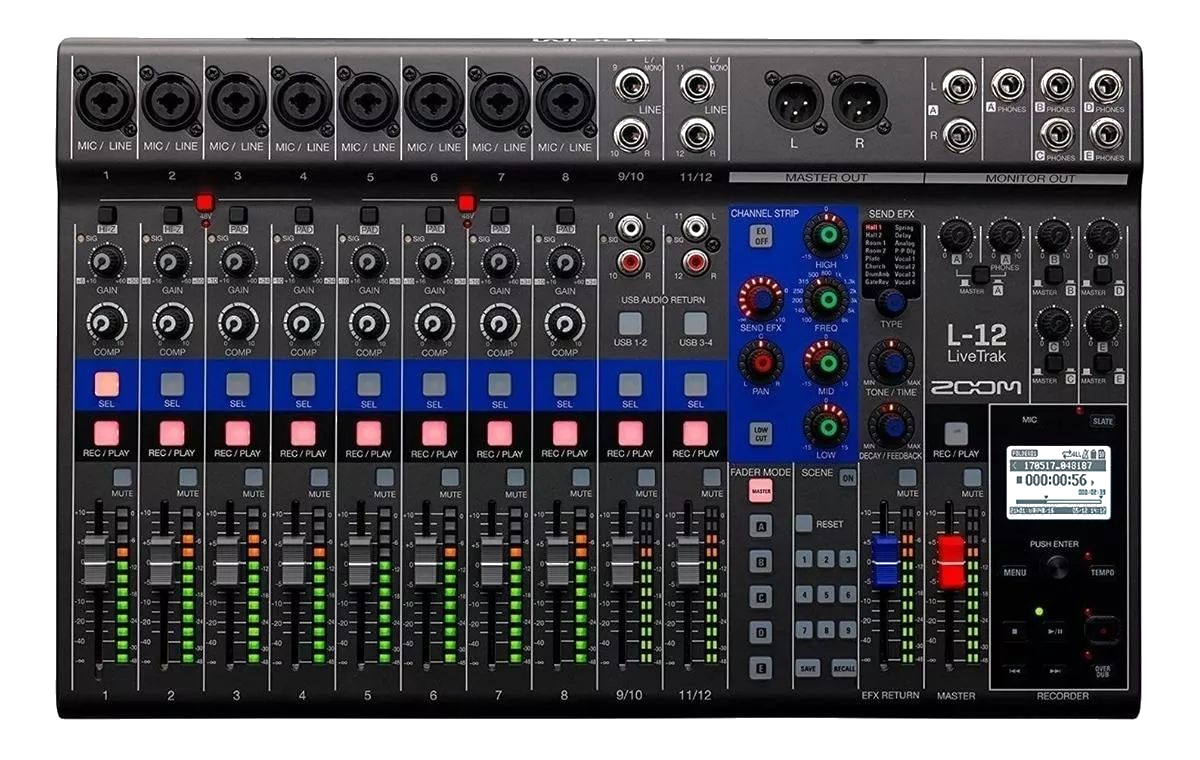Image resolution: width=1200 pixels, height=760 pixels.
Task: Move the blue EFX RETURN fader
Action: (886, 561)
